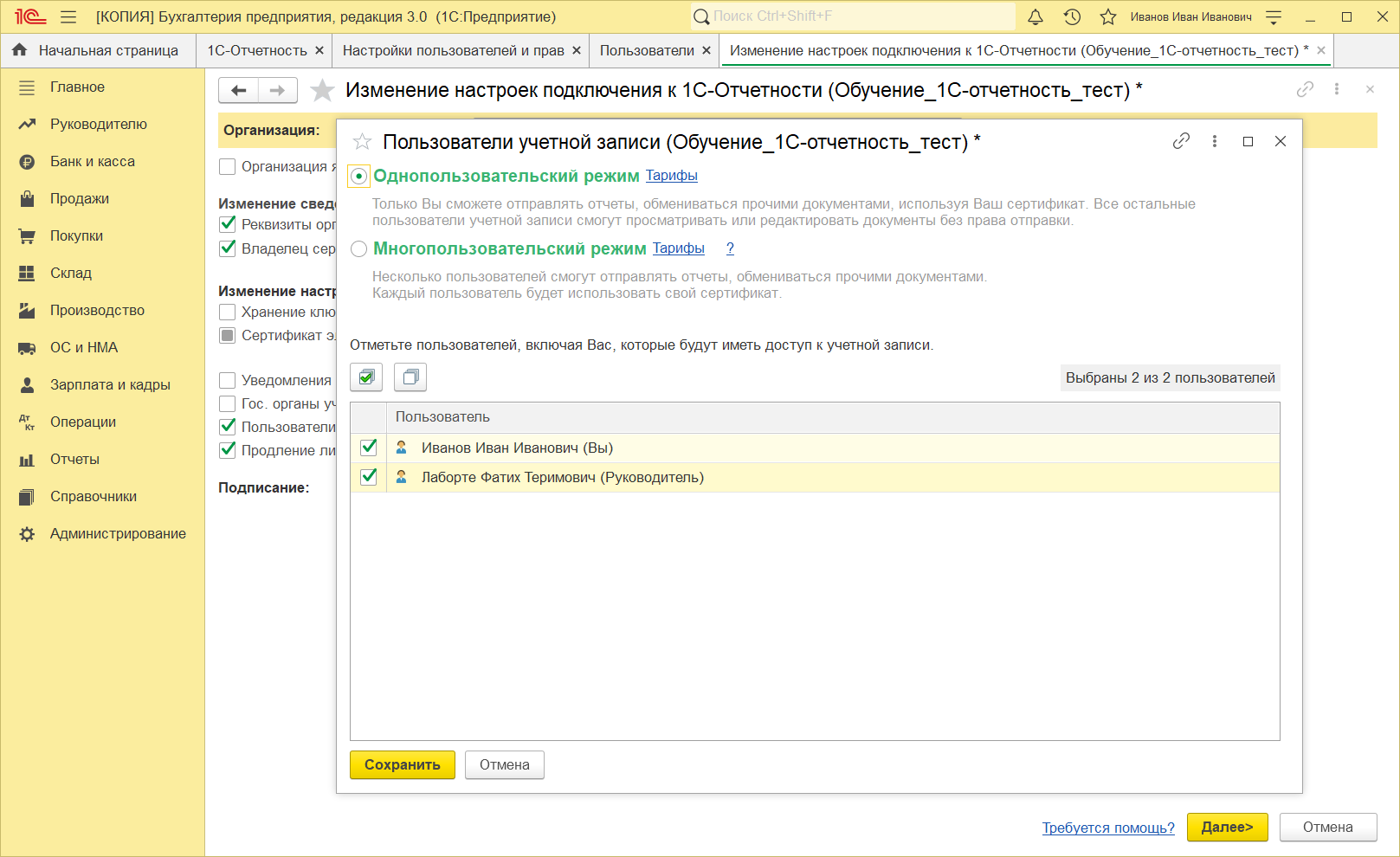Click Далее> button
This screenshot has width=1400, height=857.
click(1228, 828)
